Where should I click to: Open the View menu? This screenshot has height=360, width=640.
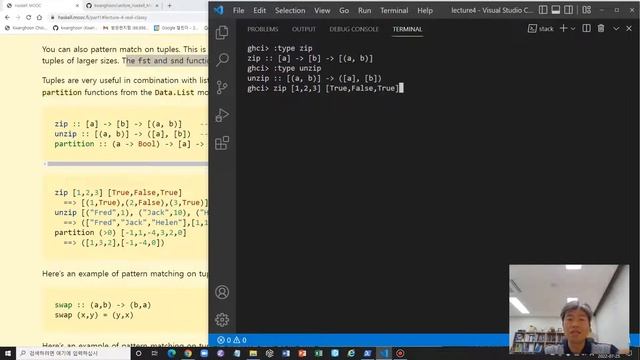click(322, 11)
